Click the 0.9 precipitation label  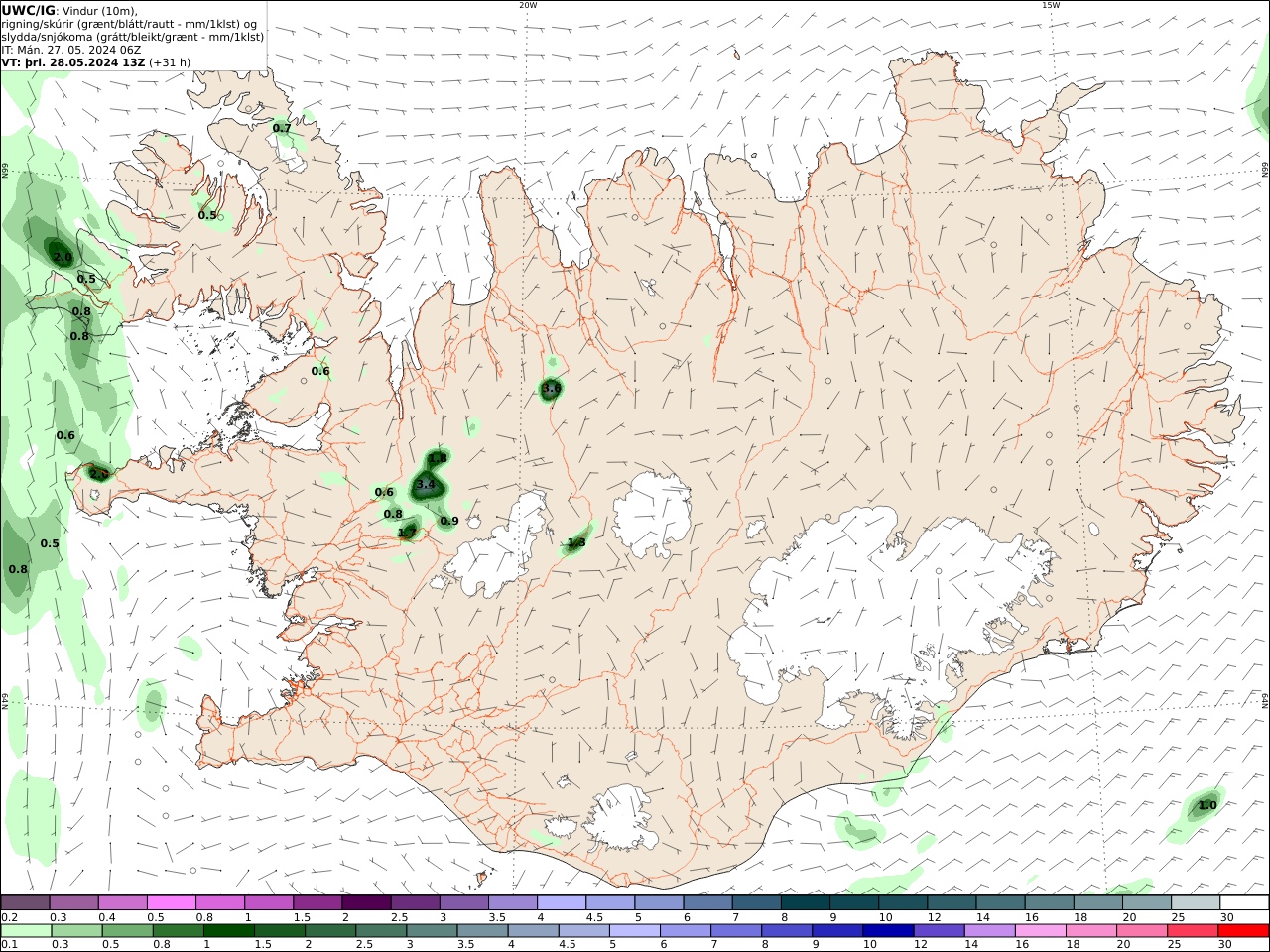449,521
